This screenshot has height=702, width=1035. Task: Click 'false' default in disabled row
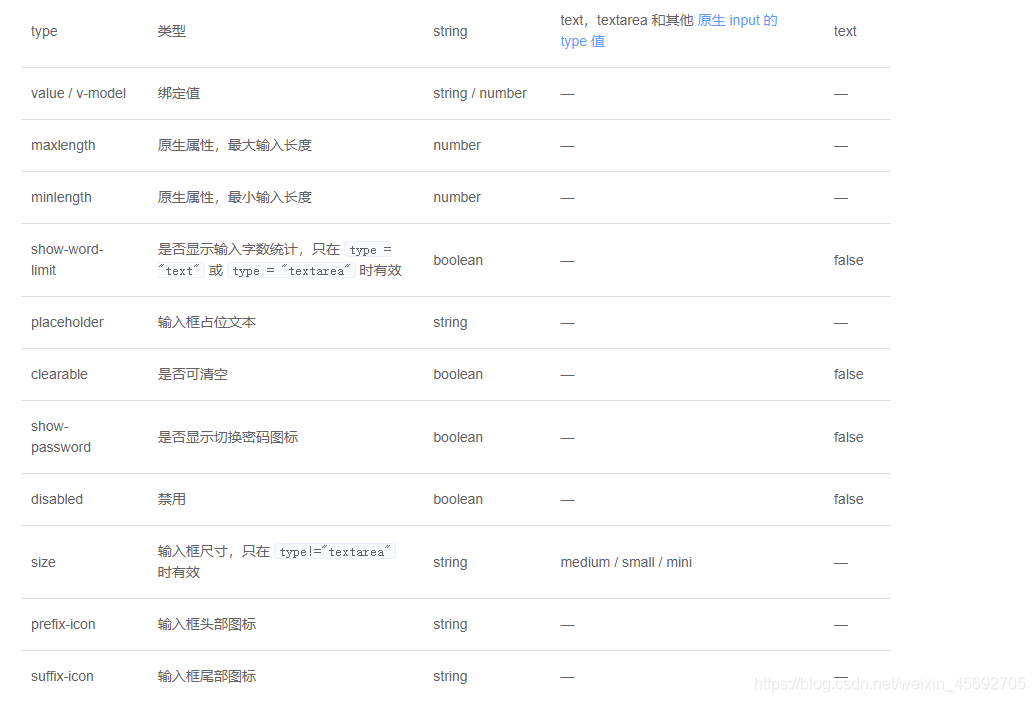[x=848, y=499]
